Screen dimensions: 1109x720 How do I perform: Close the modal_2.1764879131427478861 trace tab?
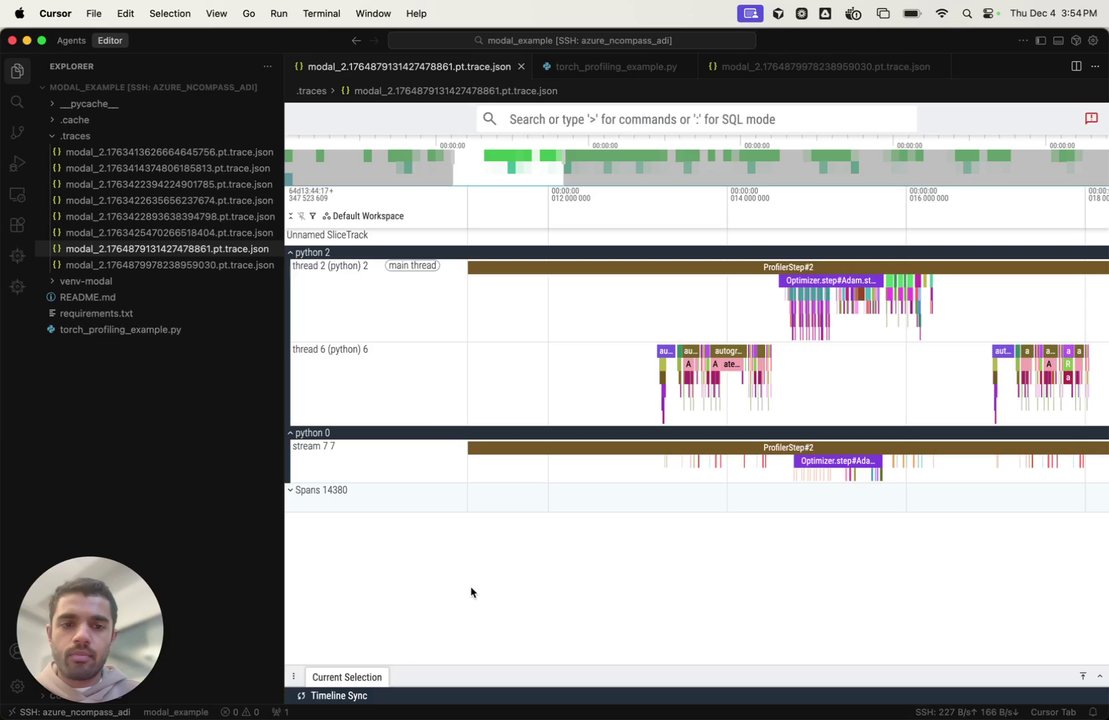[x=521, y=66]
